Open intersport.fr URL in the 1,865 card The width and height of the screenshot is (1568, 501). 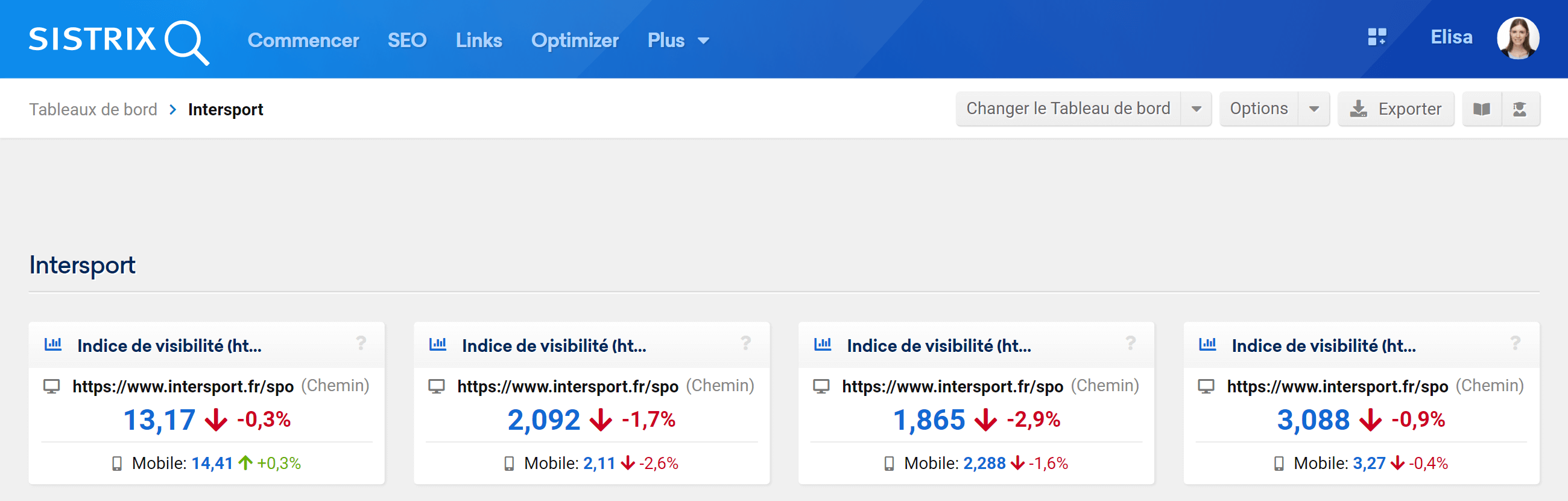953,386
